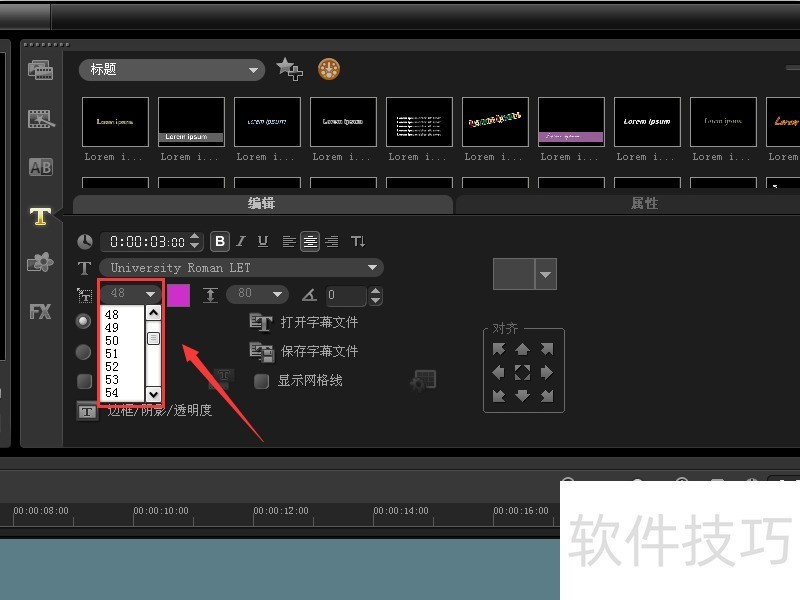Click the duration 0:00:03:00 timecode field

pyautogui.click(x=146, y=241)
